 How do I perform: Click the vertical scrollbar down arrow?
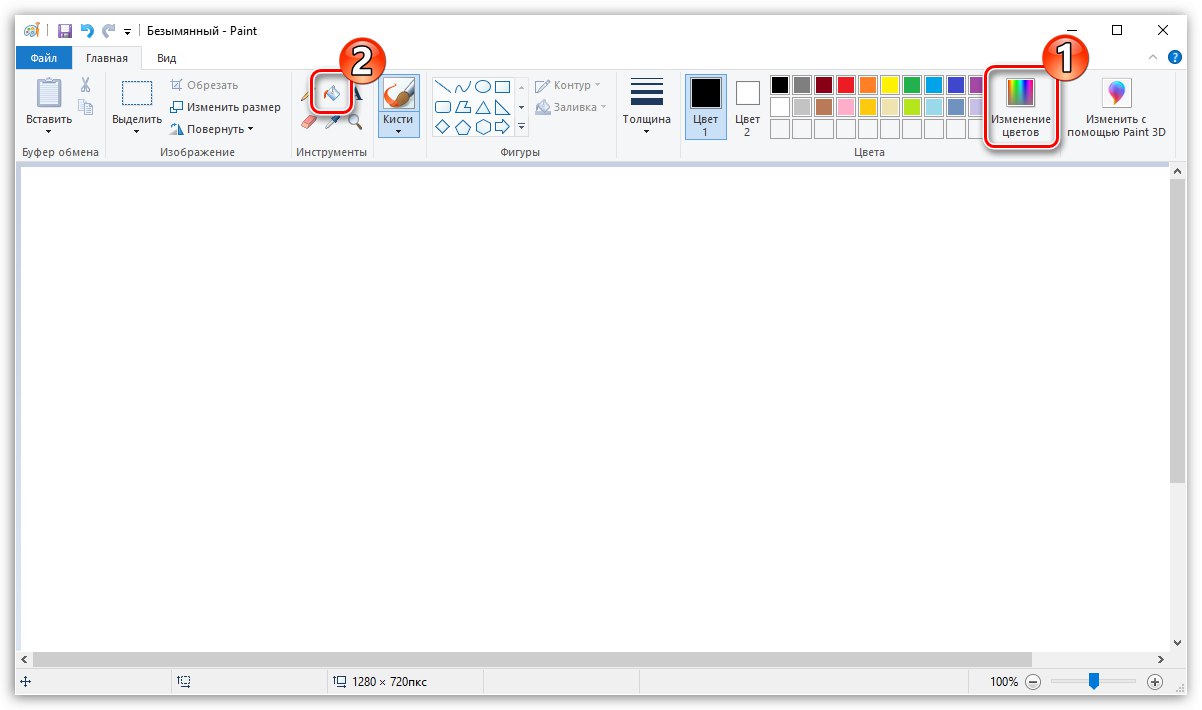(x=1177, y=643)
